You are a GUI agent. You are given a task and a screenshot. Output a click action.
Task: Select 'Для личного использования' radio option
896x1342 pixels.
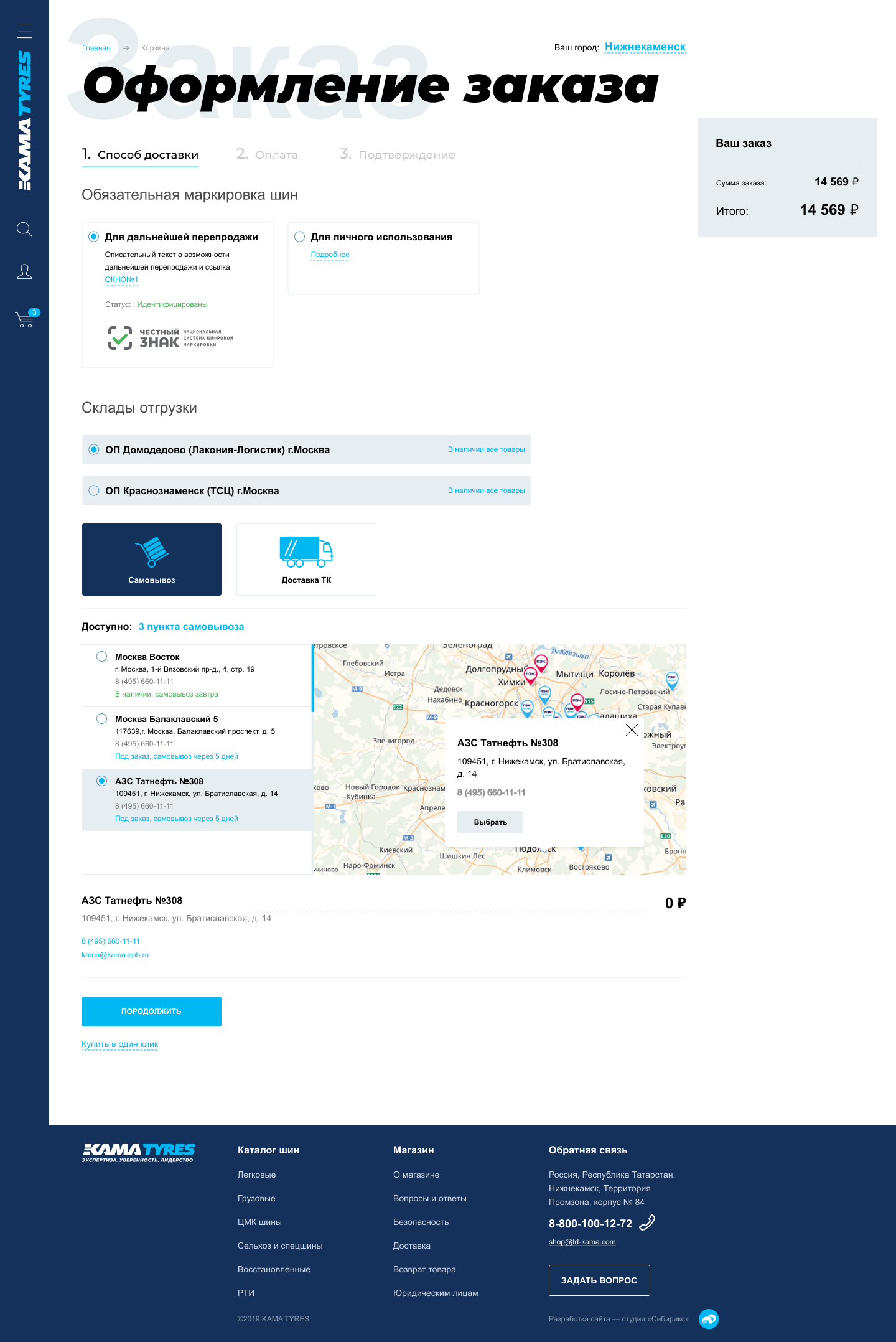[x=300, y=237]
